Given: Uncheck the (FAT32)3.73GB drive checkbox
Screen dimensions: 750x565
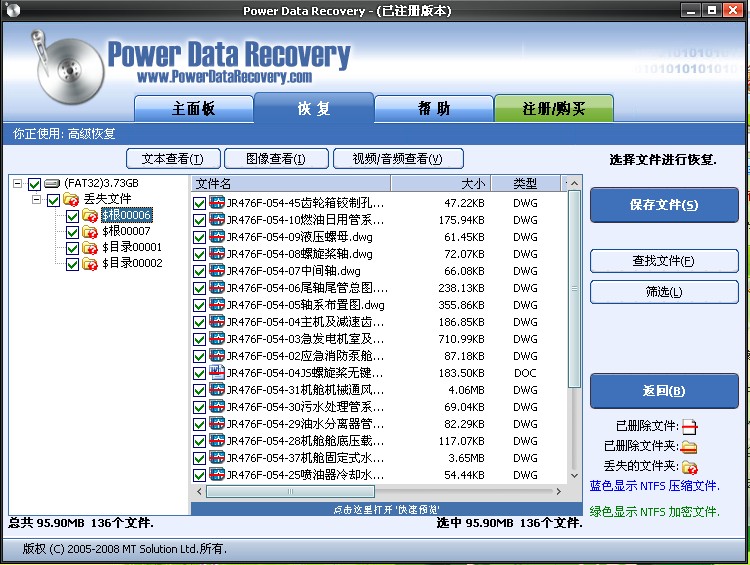Looking at the screenshot, I should (x=34, y=184).
